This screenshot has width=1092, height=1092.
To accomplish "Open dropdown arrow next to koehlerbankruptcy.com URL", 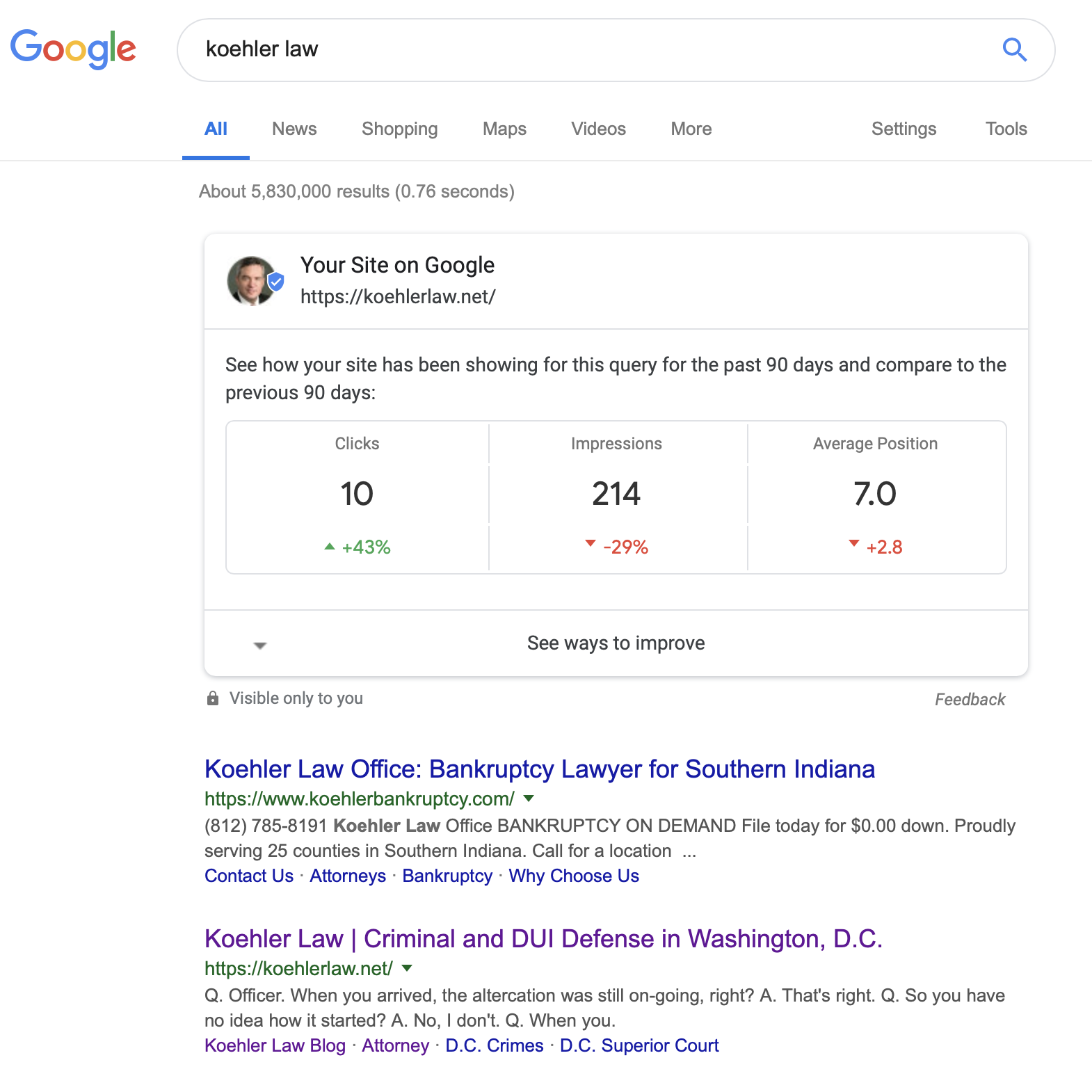I will click(x=529, y=798).
